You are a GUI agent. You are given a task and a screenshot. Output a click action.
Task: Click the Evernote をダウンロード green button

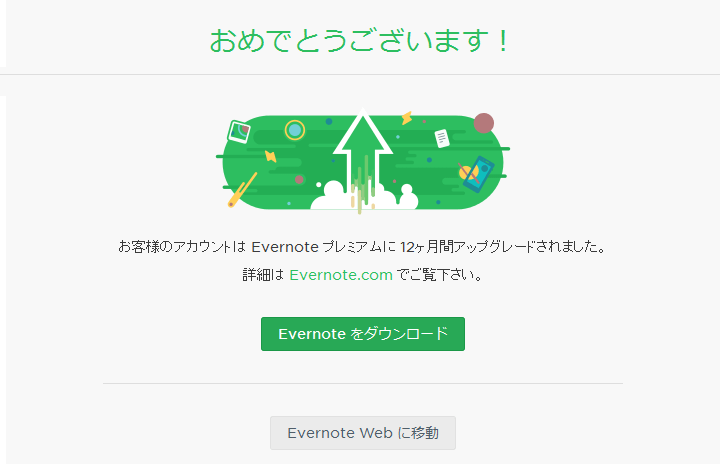pos(363,334)
